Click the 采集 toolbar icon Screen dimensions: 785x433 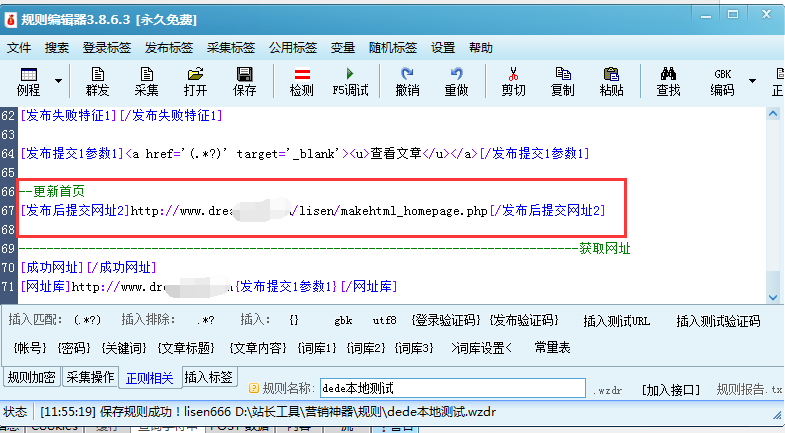point(146,82)
